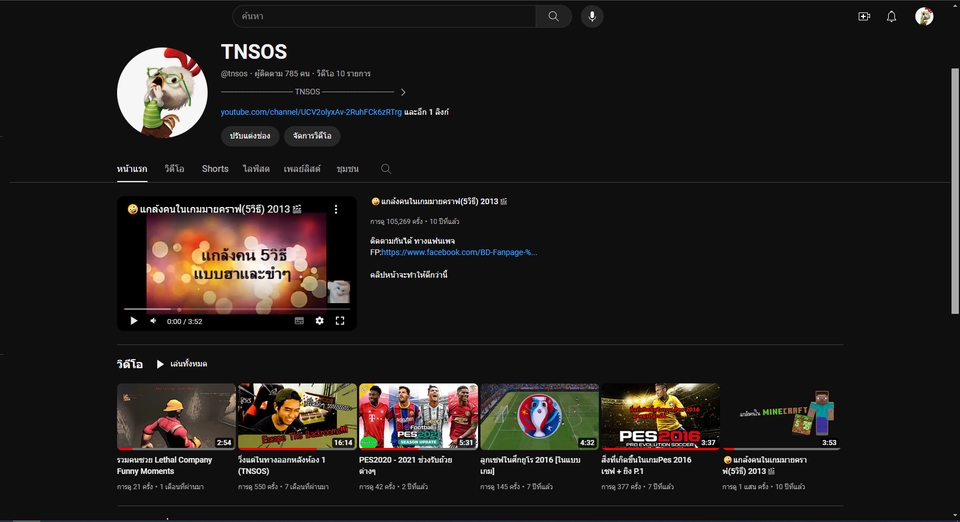Switch to the Shorts tab
This screenshot has height=522, width=960.
pyautogui.click(x=215, y=169)
